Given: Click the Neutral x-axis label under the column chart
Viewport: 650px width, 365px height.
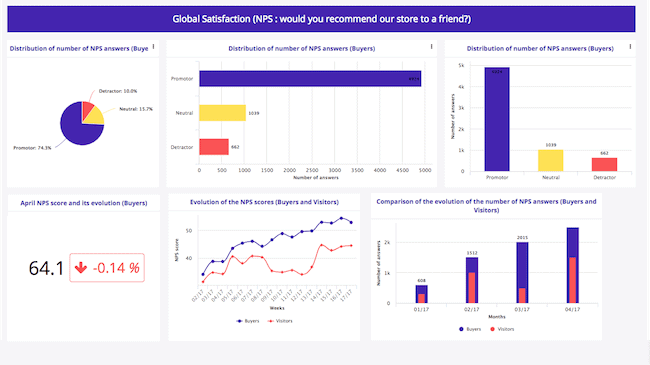Looking at the screenshot, I should click(x=551, y=178).
